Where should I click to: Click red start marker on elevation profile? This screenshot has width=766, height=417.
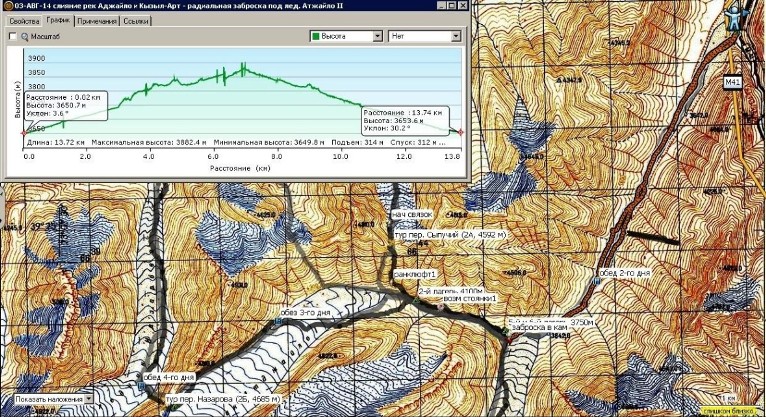point(24,133)
